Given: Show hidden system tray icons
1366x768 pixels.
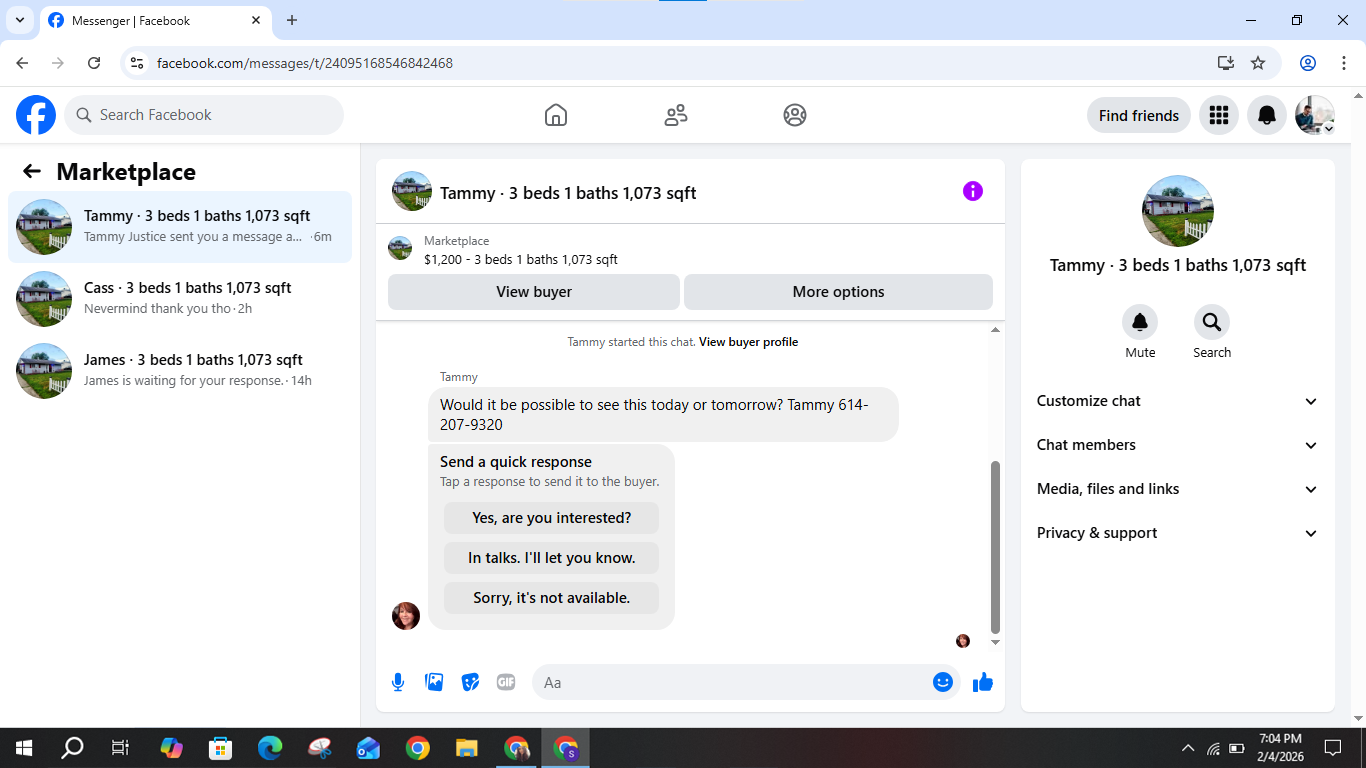Looking at the screenshot, I should [x=1188, y=748].
